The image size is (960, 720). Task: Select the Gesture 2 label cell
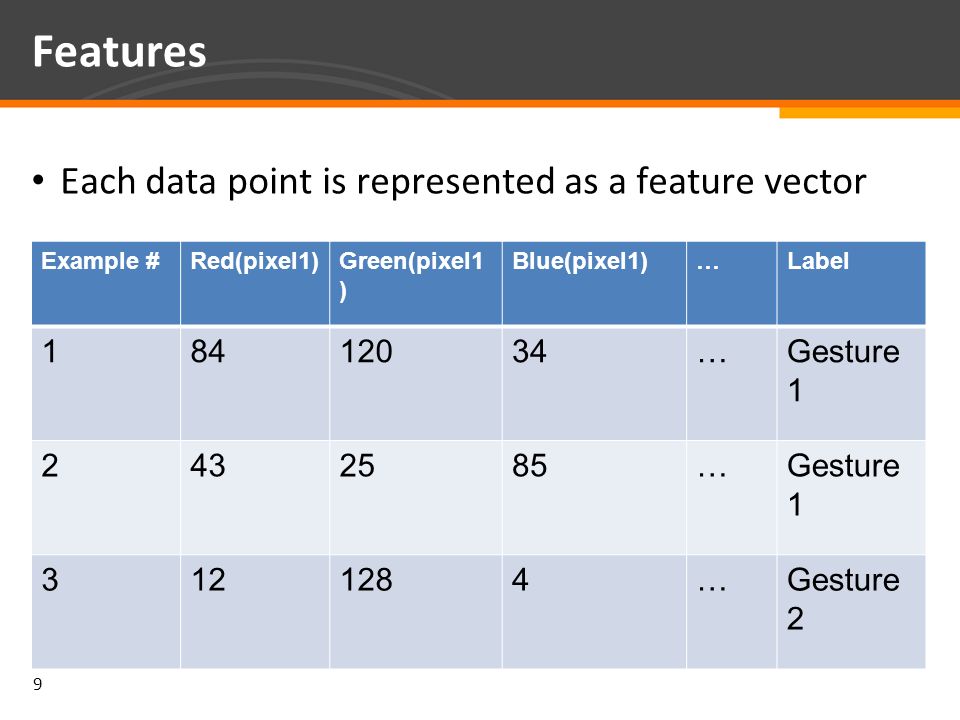(x=851, y=612)
